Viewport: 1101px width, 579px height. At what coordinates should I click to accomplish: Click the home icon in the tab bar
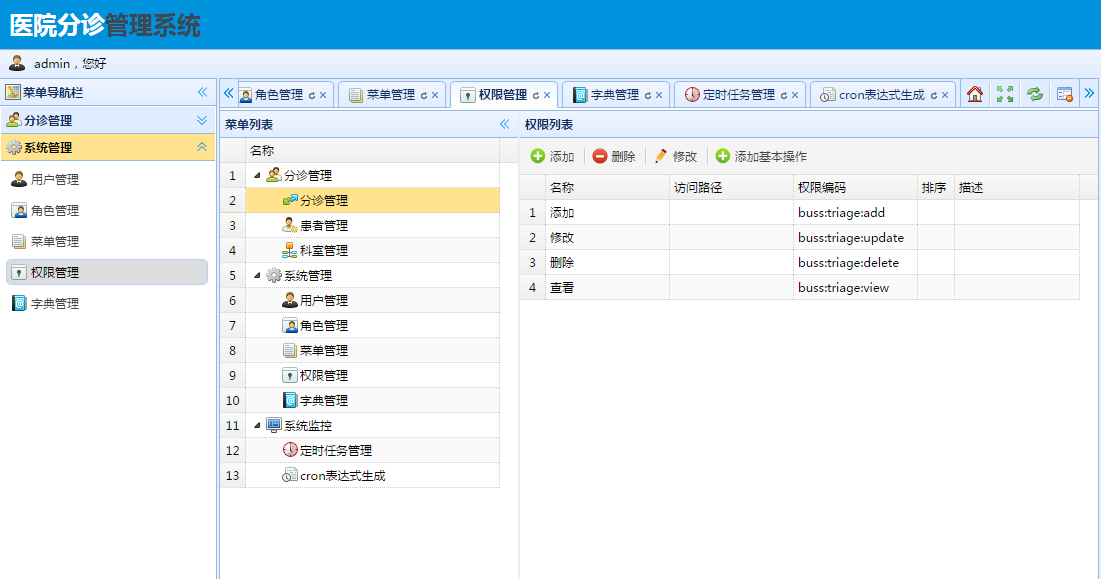[x=975, y=94]
